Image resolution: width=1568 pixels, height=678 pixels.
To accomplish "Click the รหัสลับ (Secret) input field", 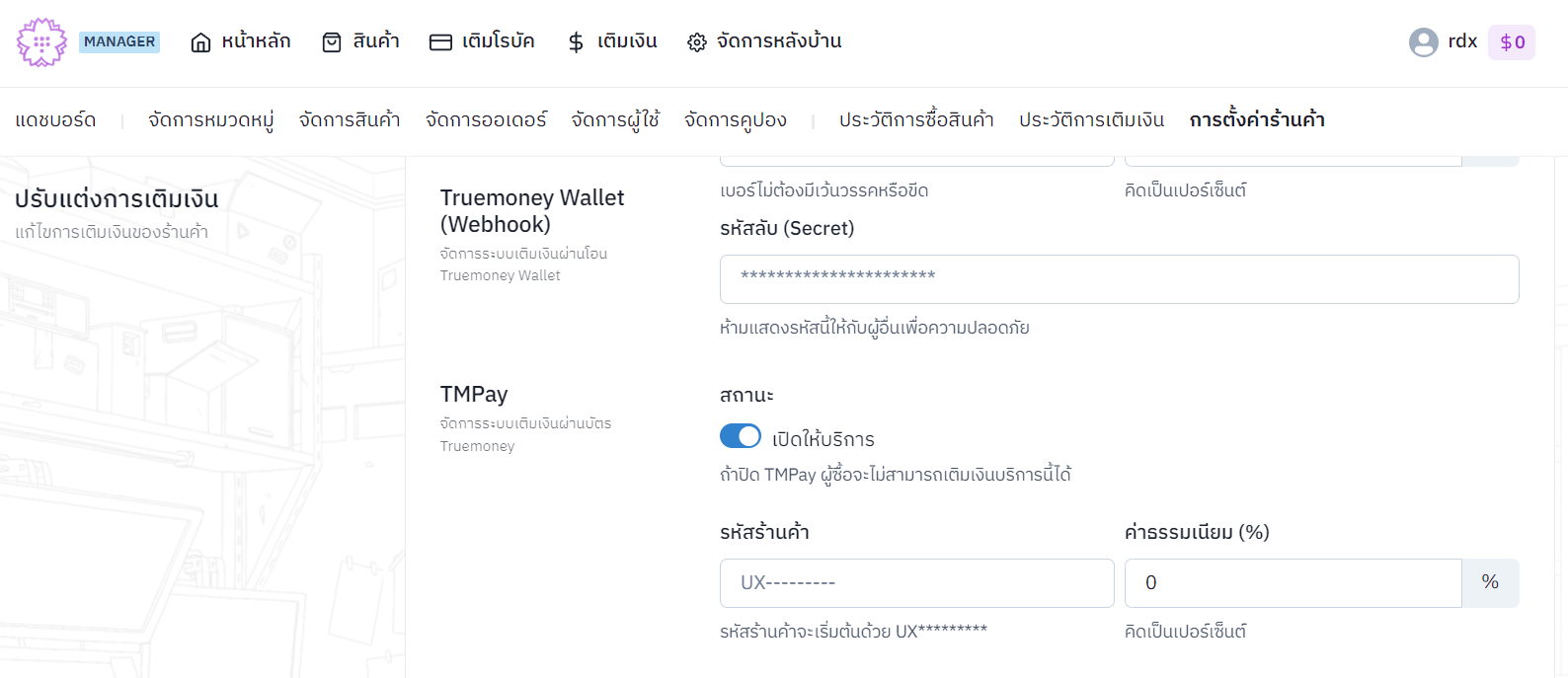I will tap(1119, 279).
